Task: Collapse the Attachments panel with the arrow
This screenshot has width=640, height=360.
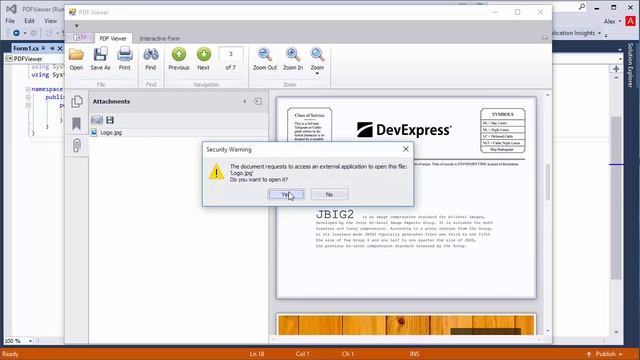Action: 244,101
